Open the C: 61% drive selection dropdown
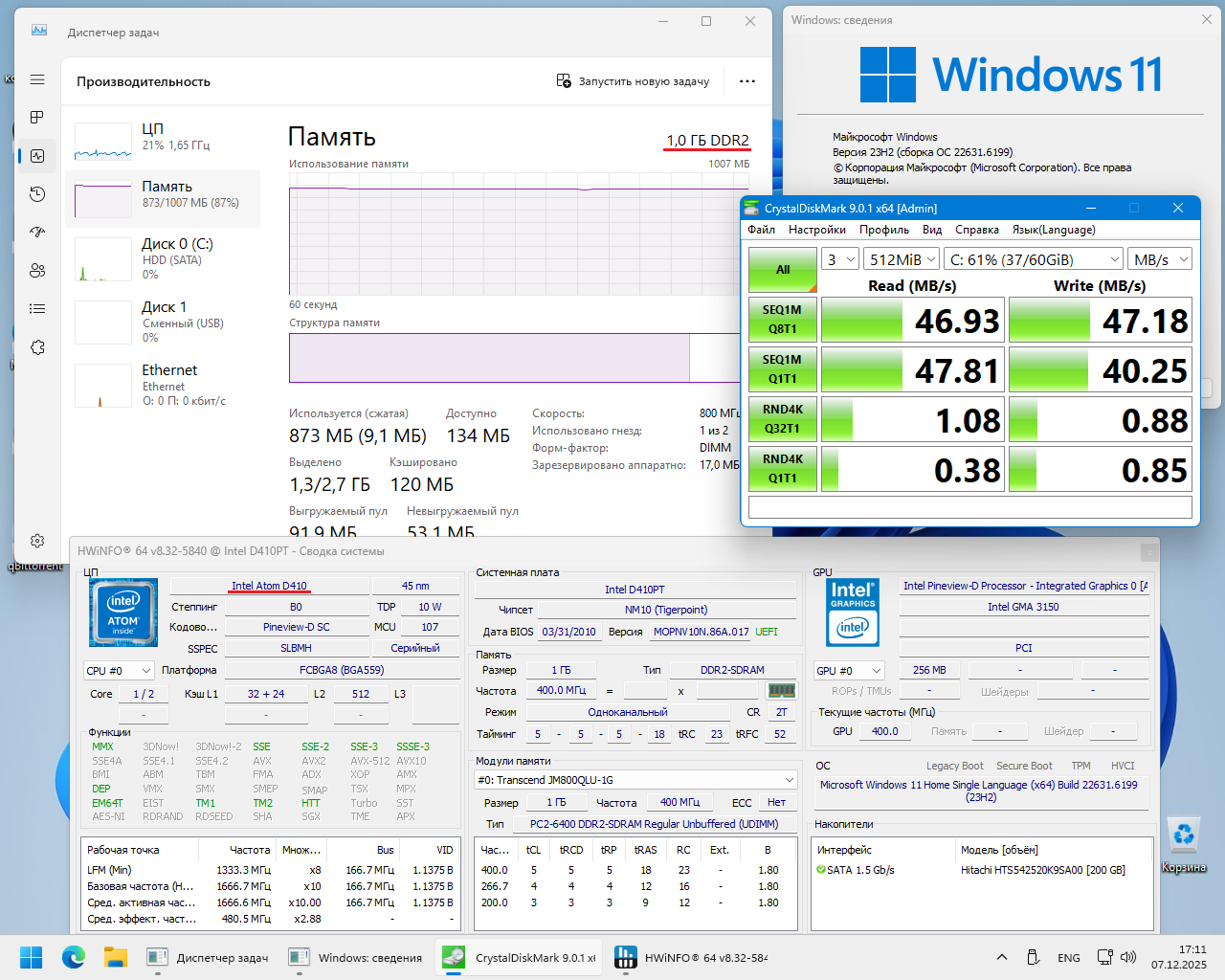 click(x=1034, y=259)
